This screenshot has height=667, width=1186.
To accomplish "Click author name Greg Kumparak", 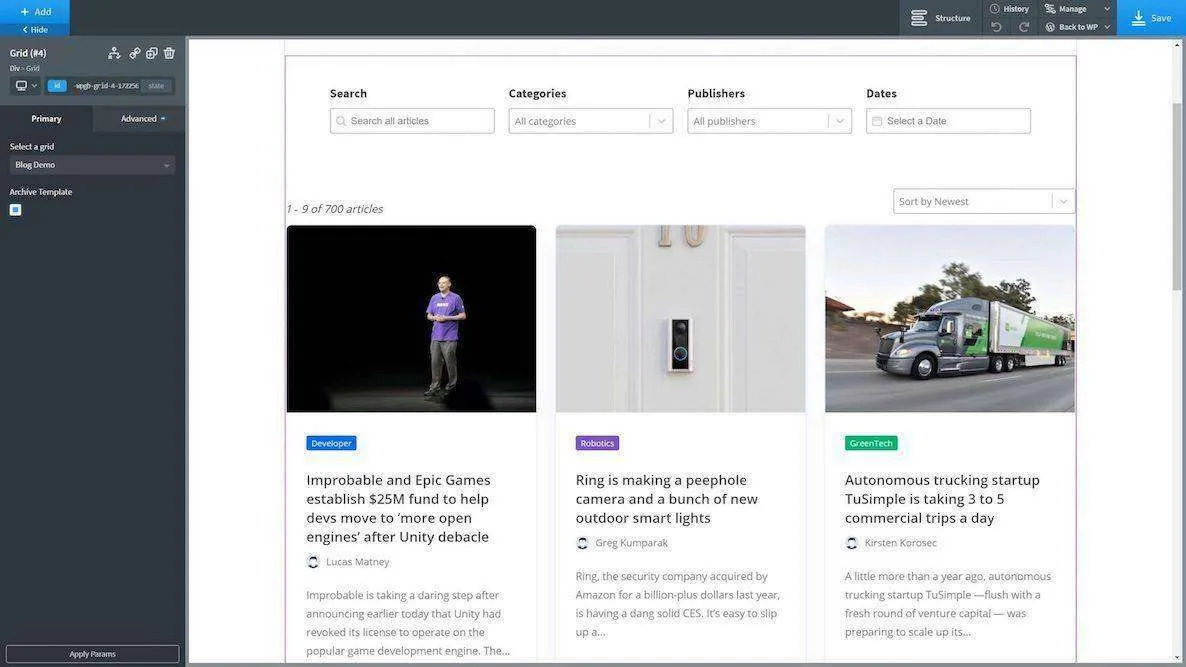I will click(x=632, y=543).
